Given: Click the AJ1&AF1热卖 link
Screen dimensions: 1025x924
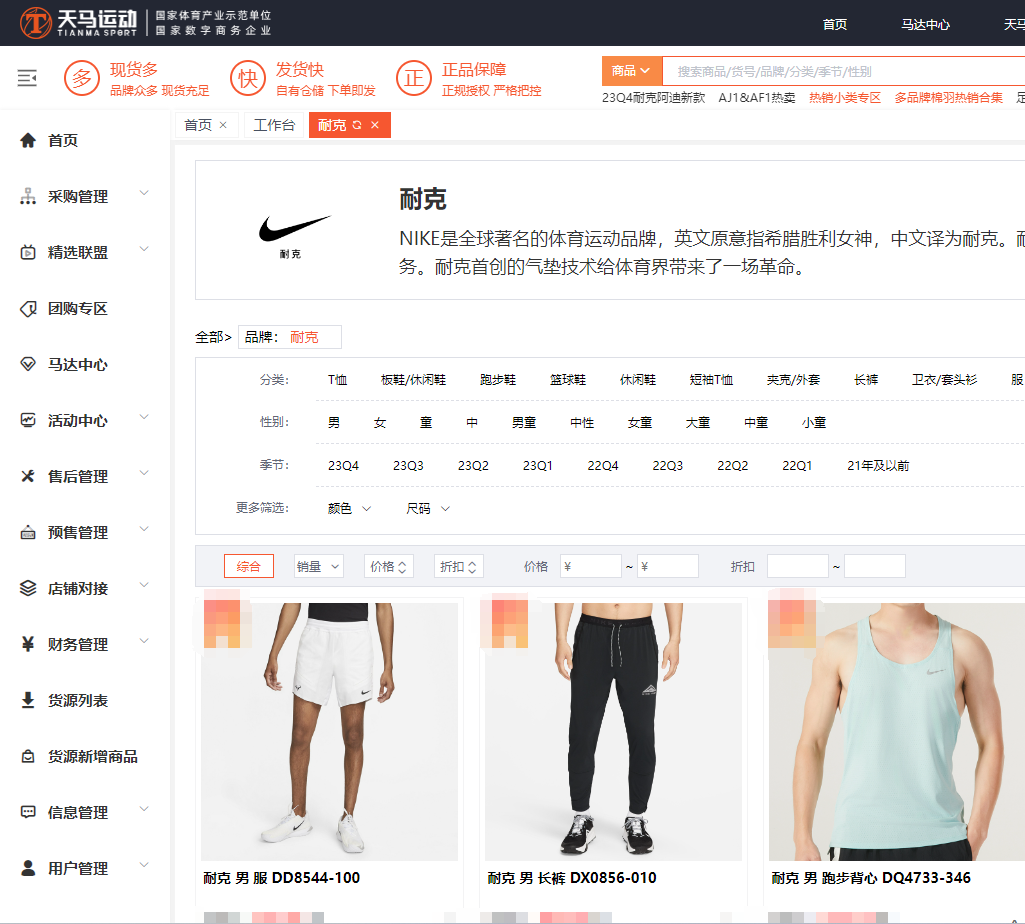Looking at the screenshot, I should tap(756, 98).
